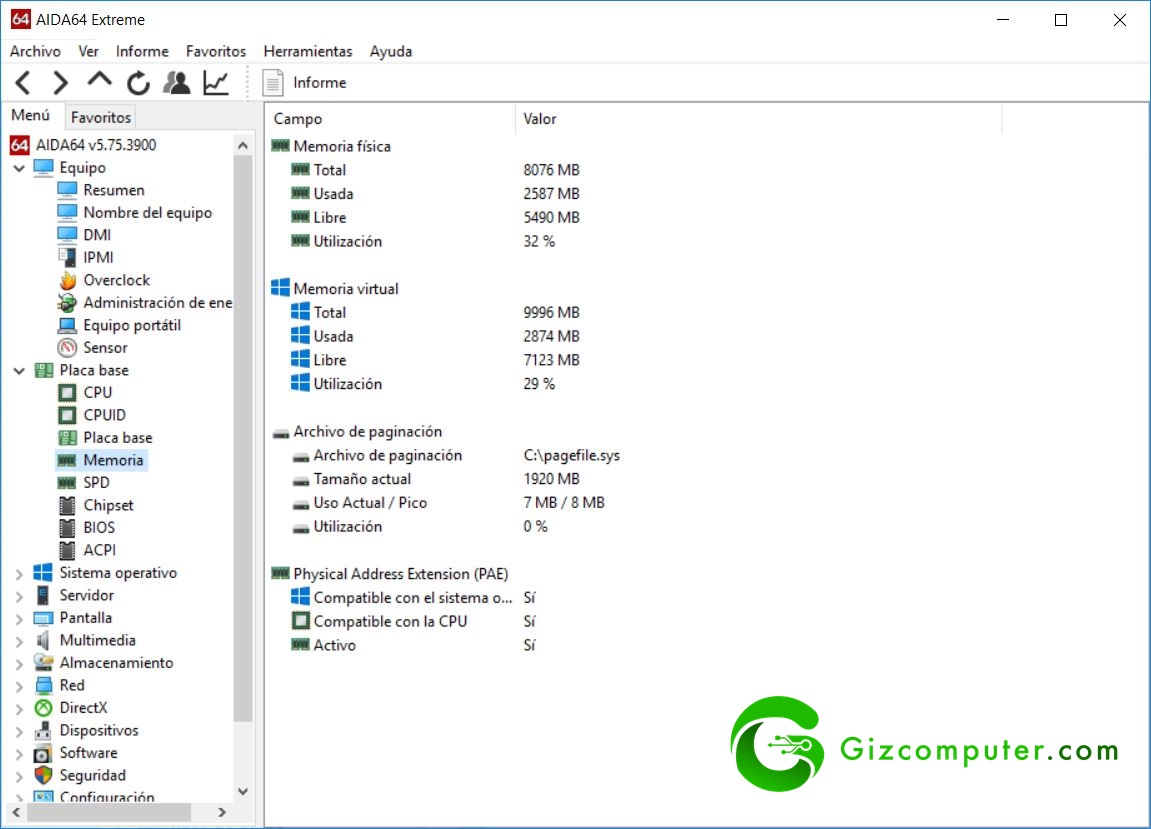Screen dimensions: 1151x829
Task: Expand the Sistema operativo node
Action: coord(19,573)
